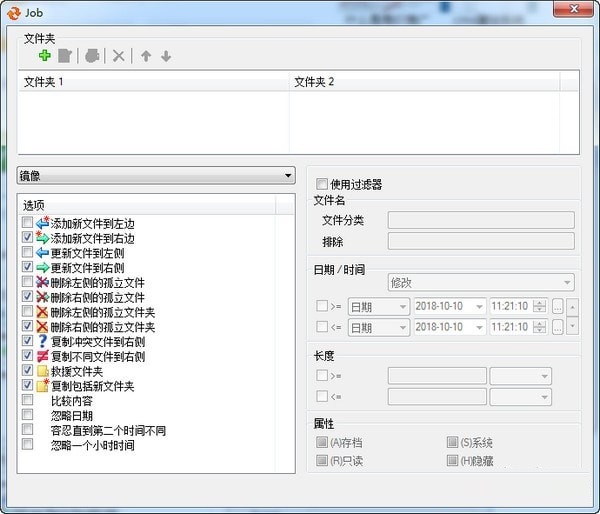Click the gray copy folder toolbar icon
Image resolution: width=600 pixels, height=514 pixels.
click(x=92, y=56)
